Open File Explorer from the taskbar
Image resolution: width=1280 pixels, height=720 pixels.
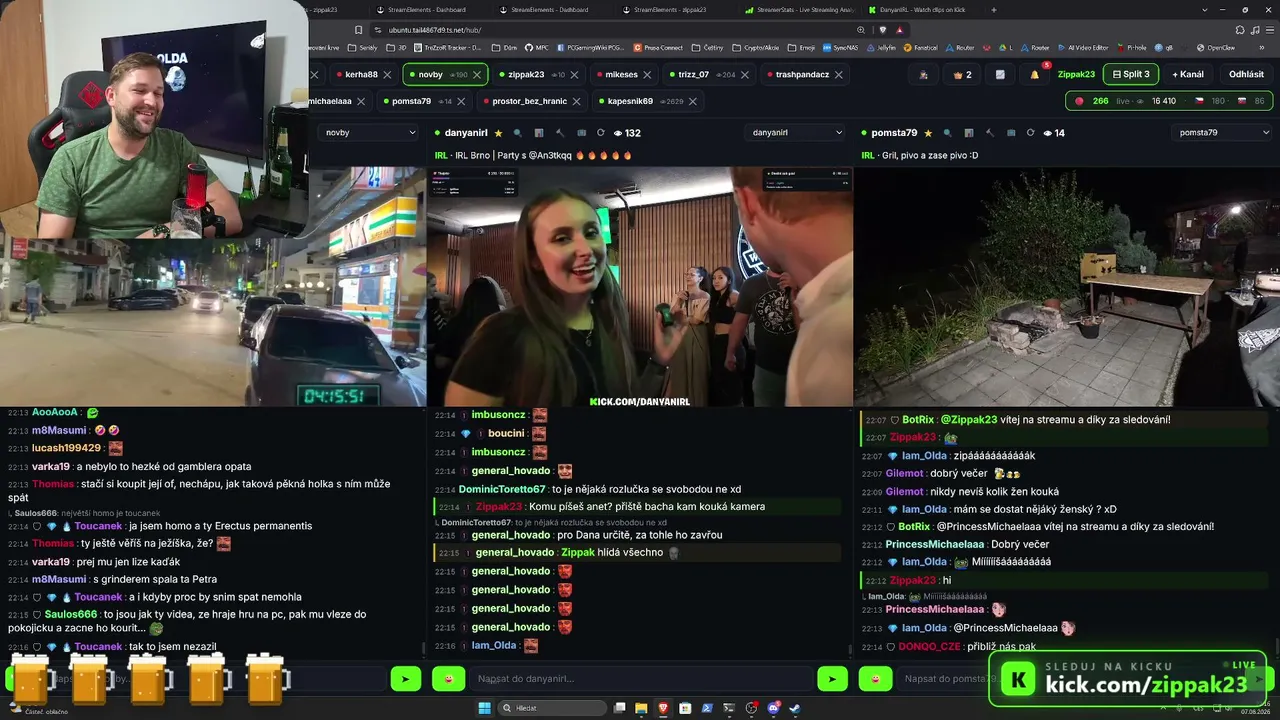point(641,708)
